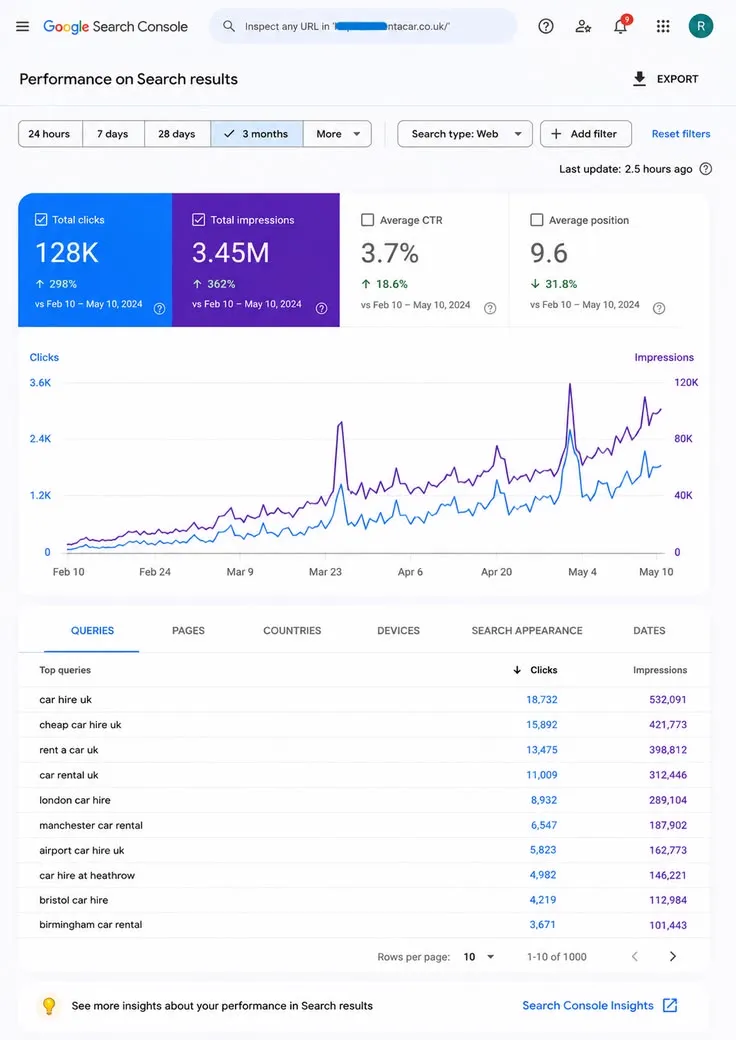Click the sort arrow beside Clicks column
Image resolution: width=736 pixels, height=1040 pixels.
tap(517, 670)
